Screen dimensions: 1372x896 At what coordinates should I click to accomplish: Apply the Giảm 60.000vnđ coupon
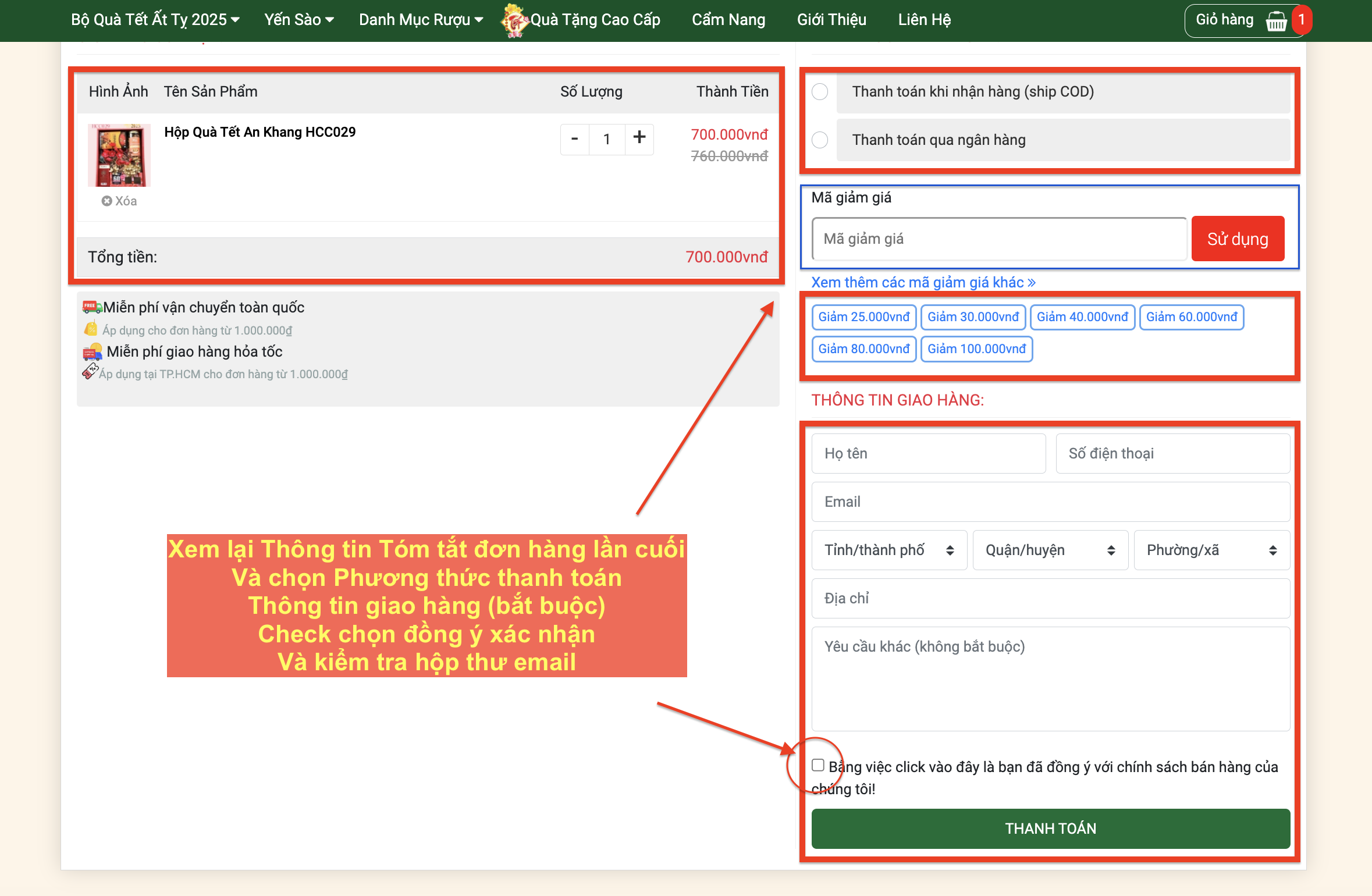click(1192, 317)
